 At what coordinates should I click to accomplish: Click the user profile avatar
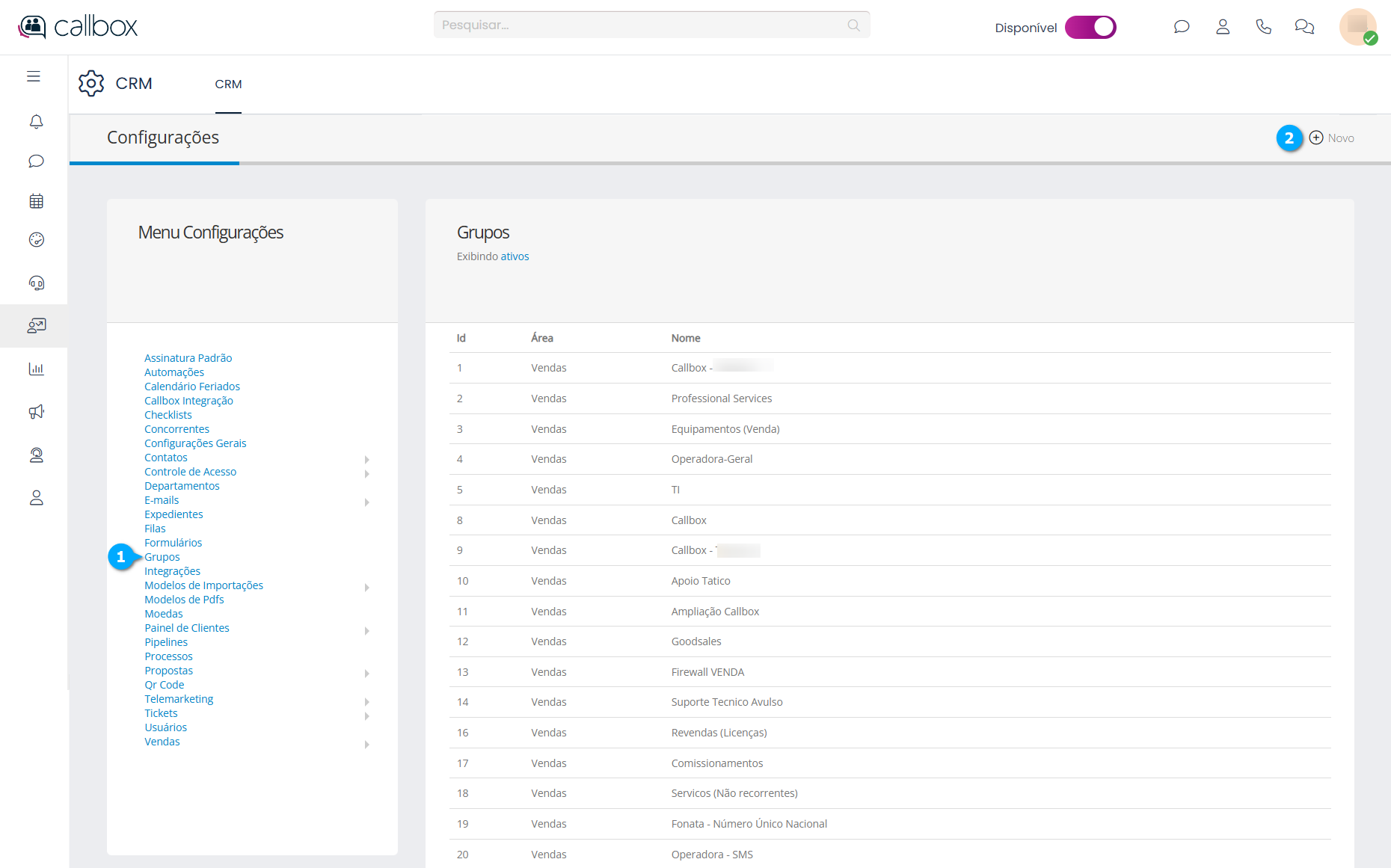1357,27
